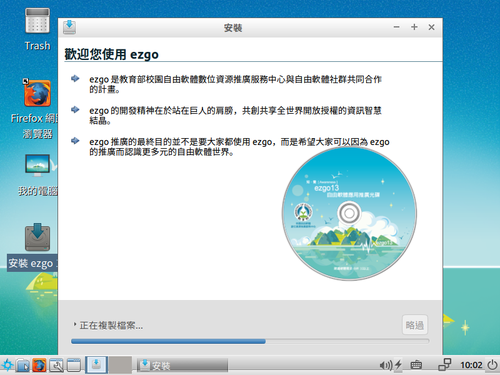
Task: Switch to the second gray workspace in pager
Action: point(120,364)
